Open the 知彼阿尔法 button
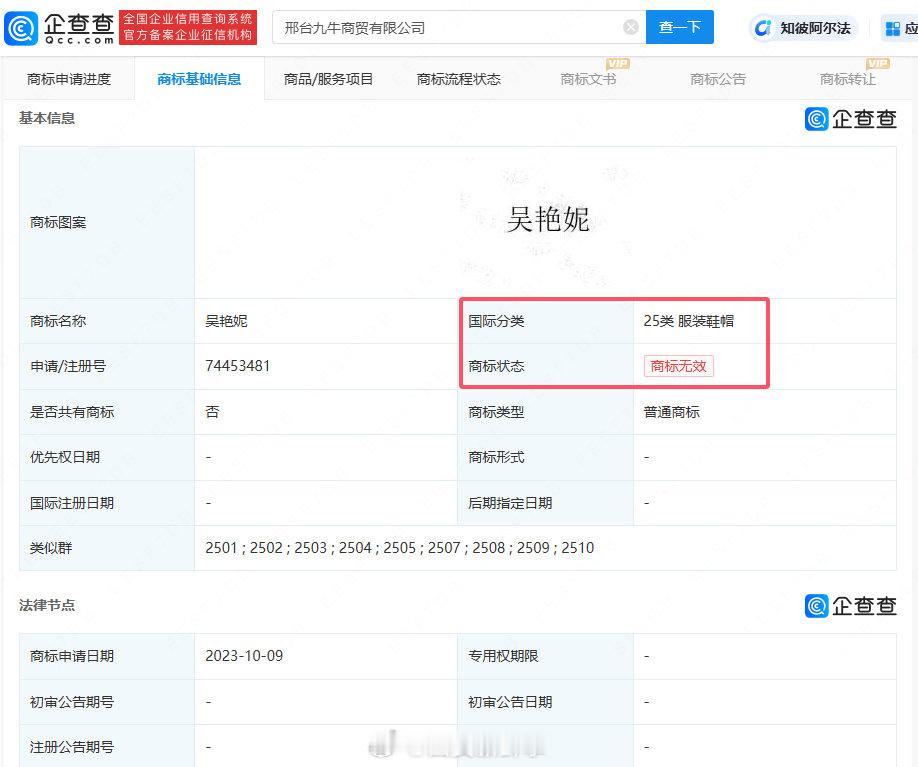This screenshot has width=918, height=767. (x=803, y=28)
